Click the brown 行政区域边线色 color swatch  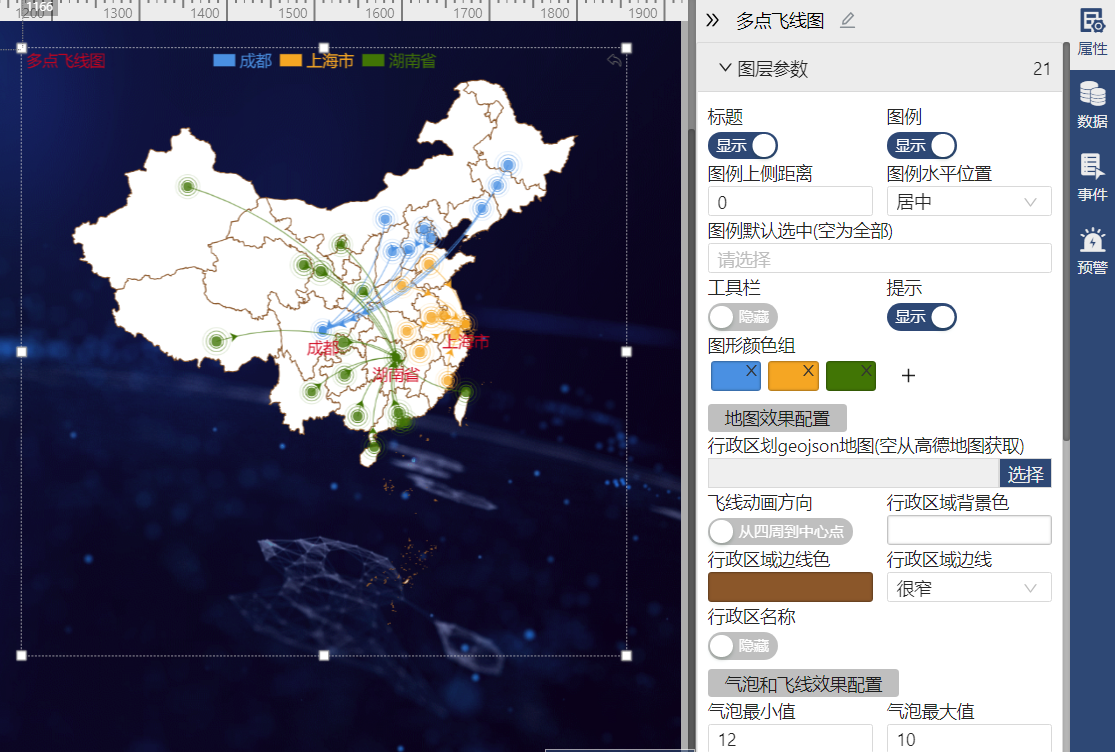click(x=790, y=587)
